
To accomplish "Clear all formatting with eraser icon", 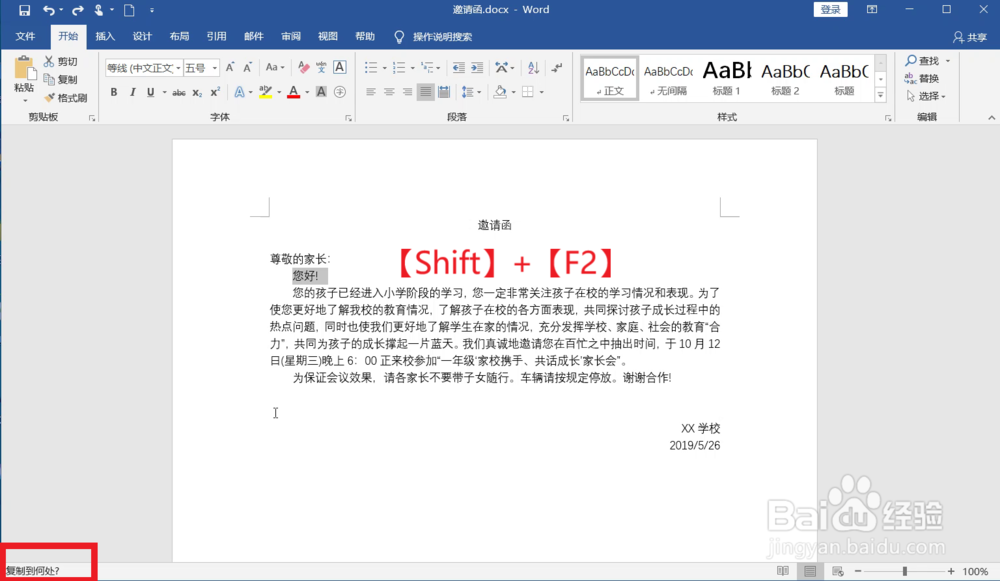I will pyautogui.click(x=303, y=65).
